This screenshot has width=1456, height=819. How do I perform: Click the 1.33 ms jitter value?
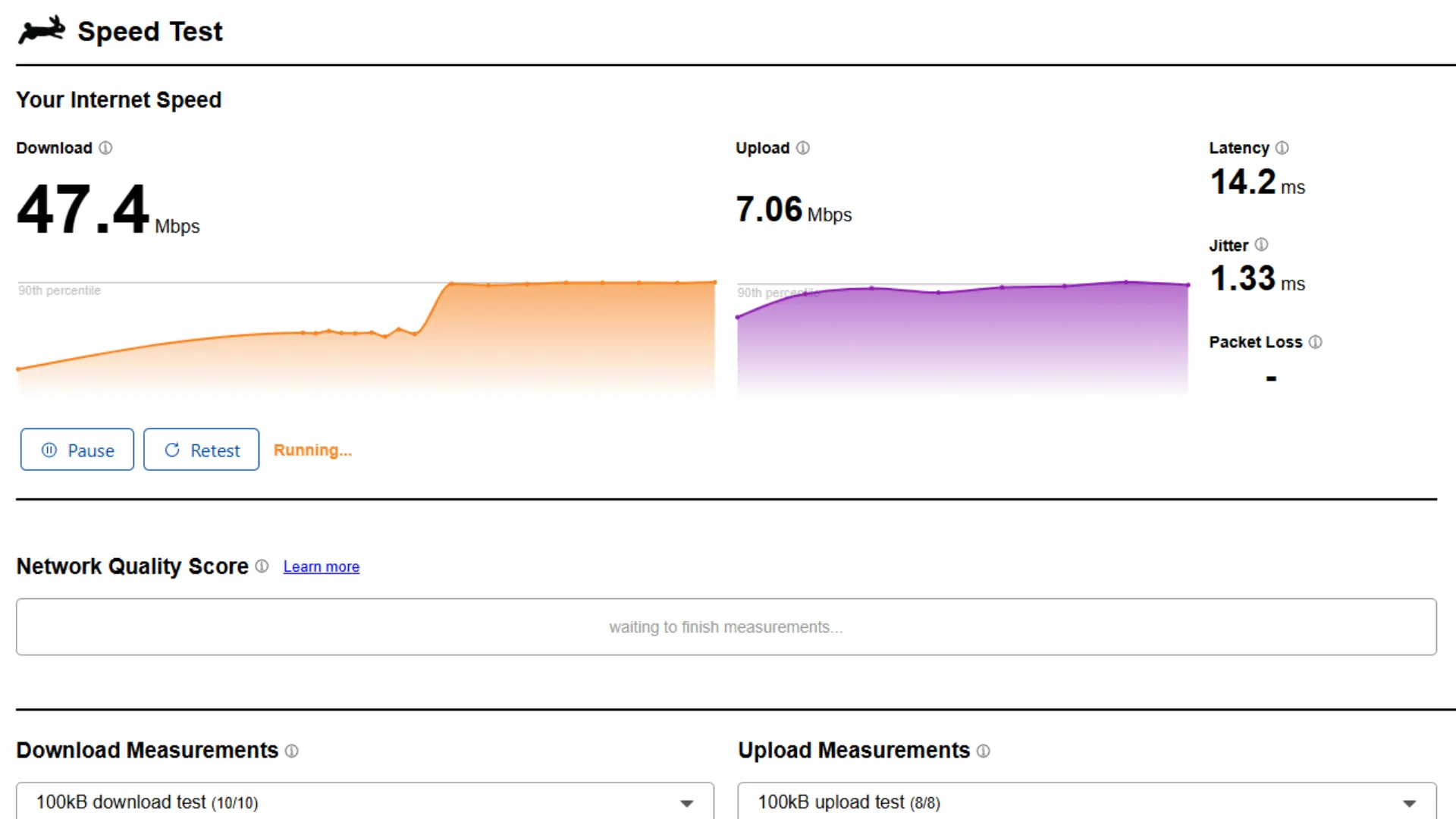(1257, 279)
